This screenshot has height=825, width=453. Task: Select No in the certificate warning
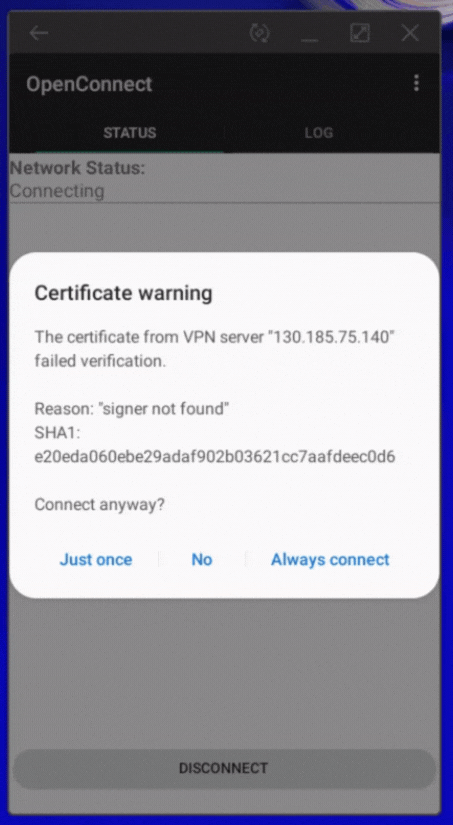(202, 559)
